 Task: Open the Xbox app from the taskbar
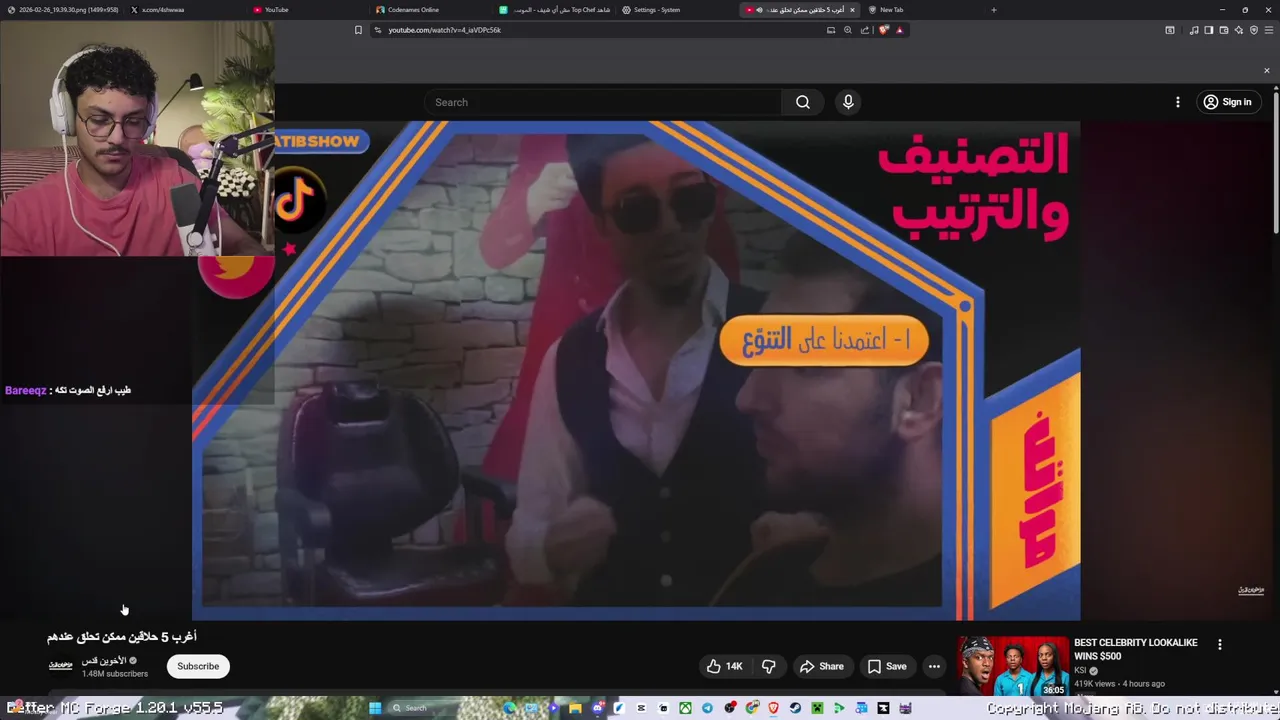coord(685,708)
